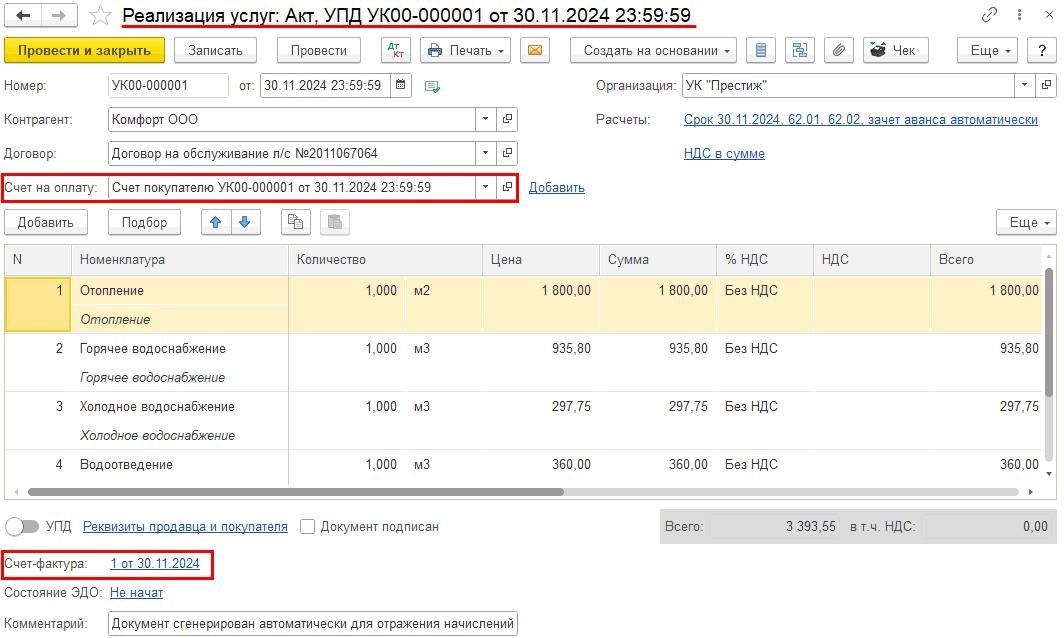Add document to favorites with star
Image resolution: width=1064 pixels, height=638 pixels.
100,15
